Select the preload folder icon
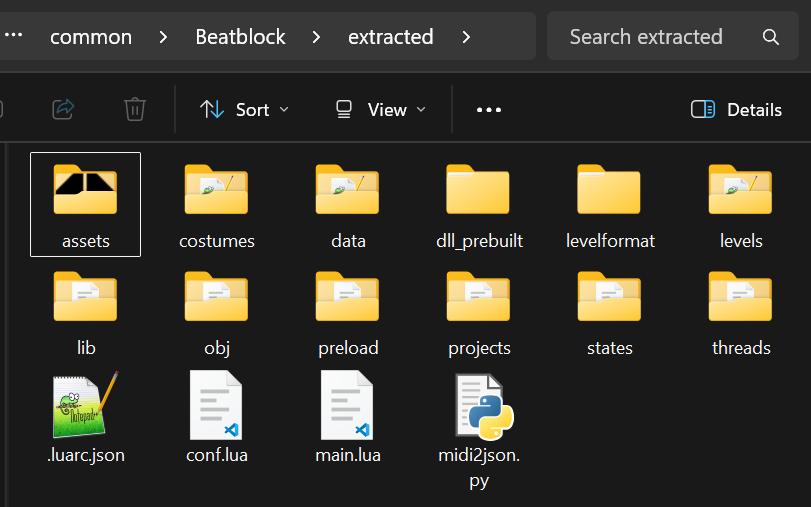The width and height of the screenshot is (811, 507). pos(347,296)
